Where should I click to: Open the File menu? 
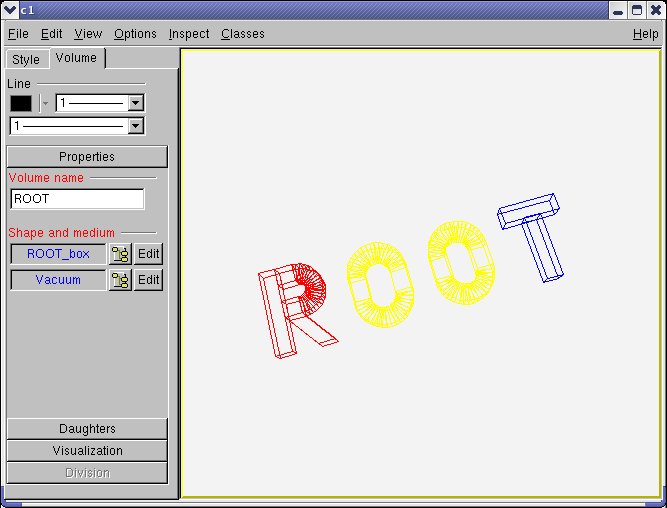pyautogui.click(x=18, y=34)
